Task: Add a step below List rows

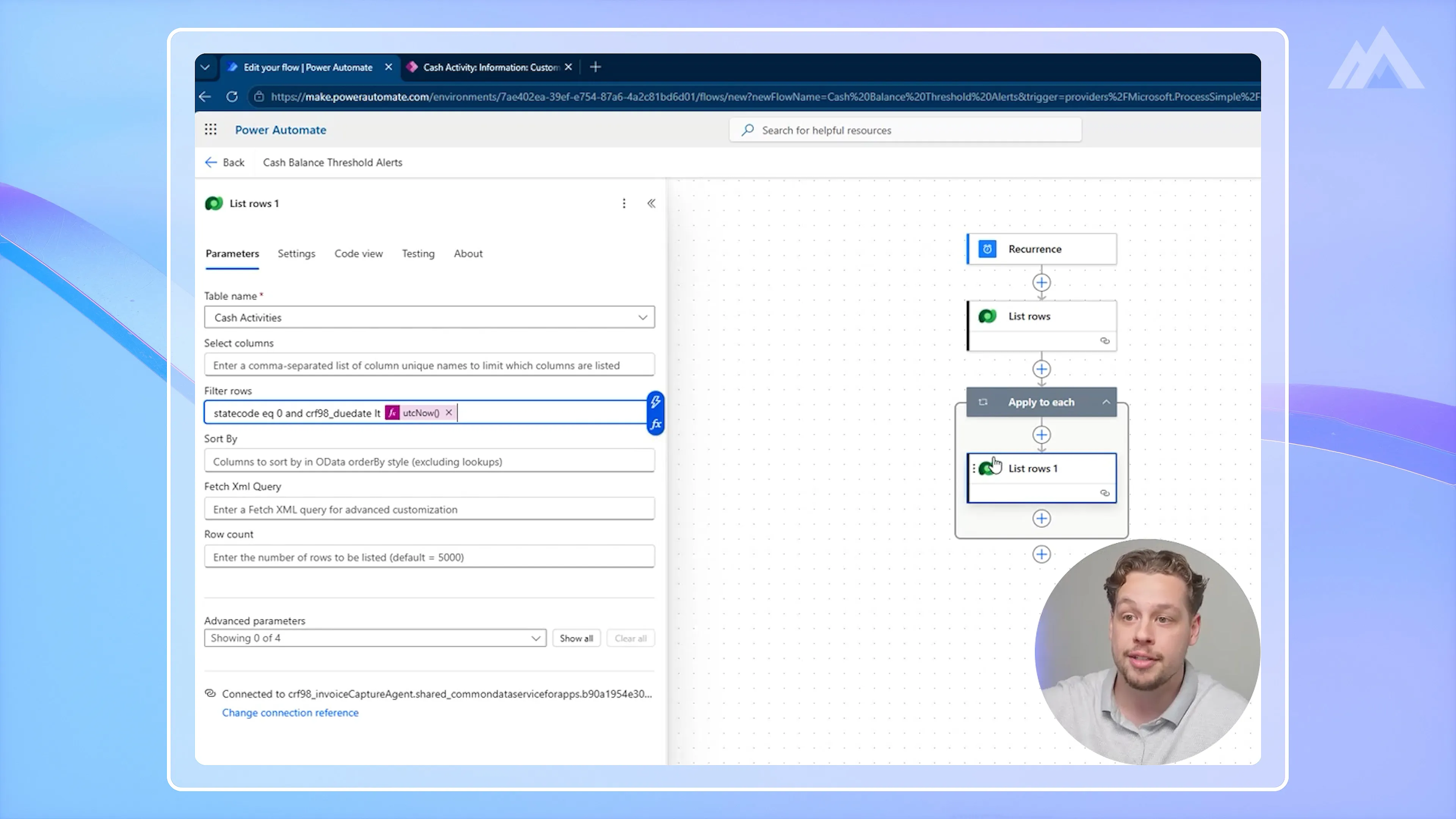Action: (1042, 370)
